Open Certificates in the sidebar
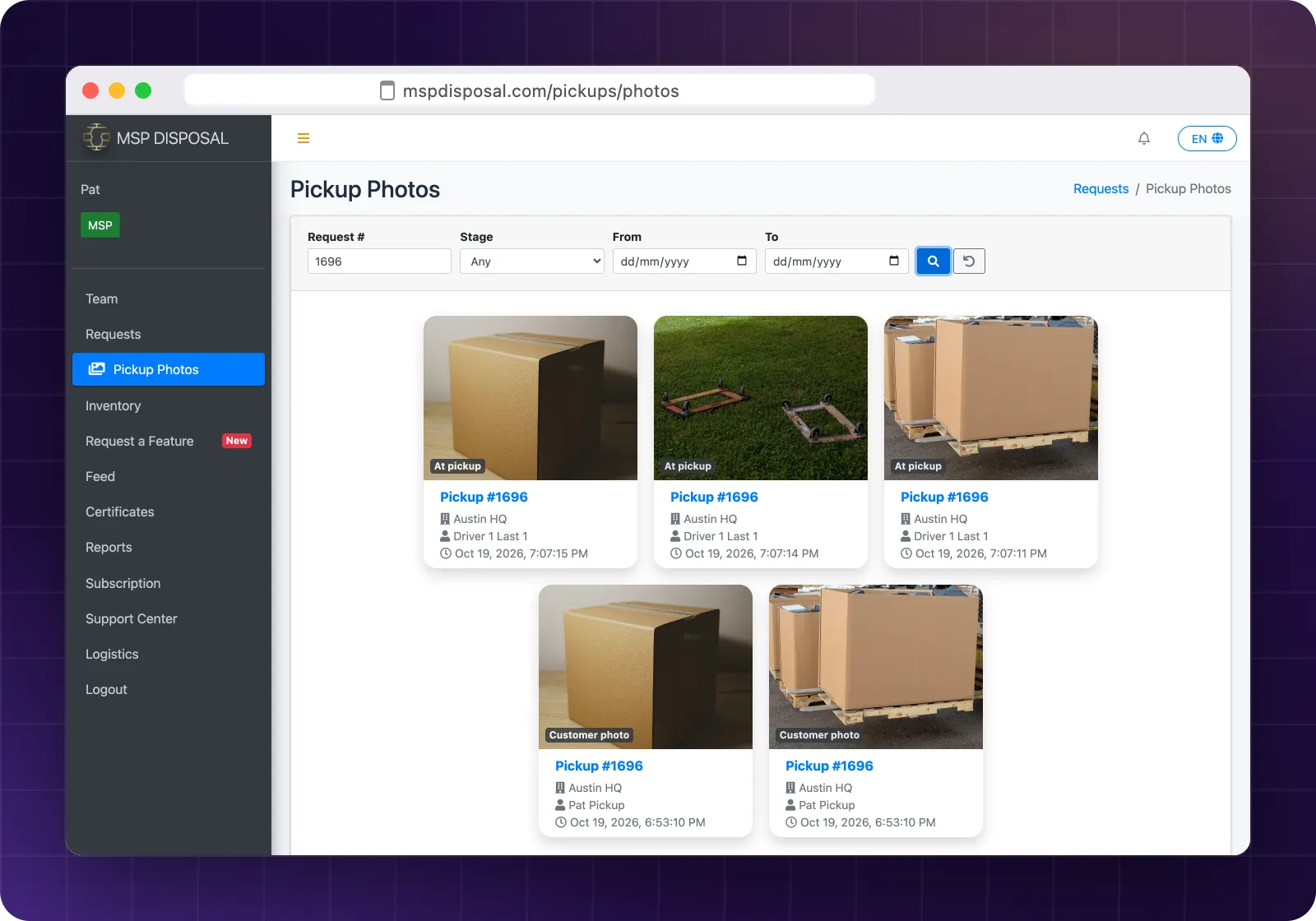Image resolution: width=1316 pixels, height=921 pixels. [120, 511]
